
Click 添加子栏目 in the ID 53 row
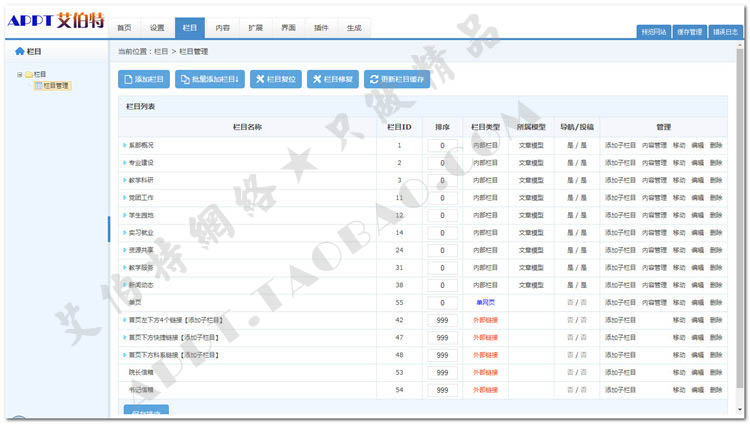coord(620,372)
